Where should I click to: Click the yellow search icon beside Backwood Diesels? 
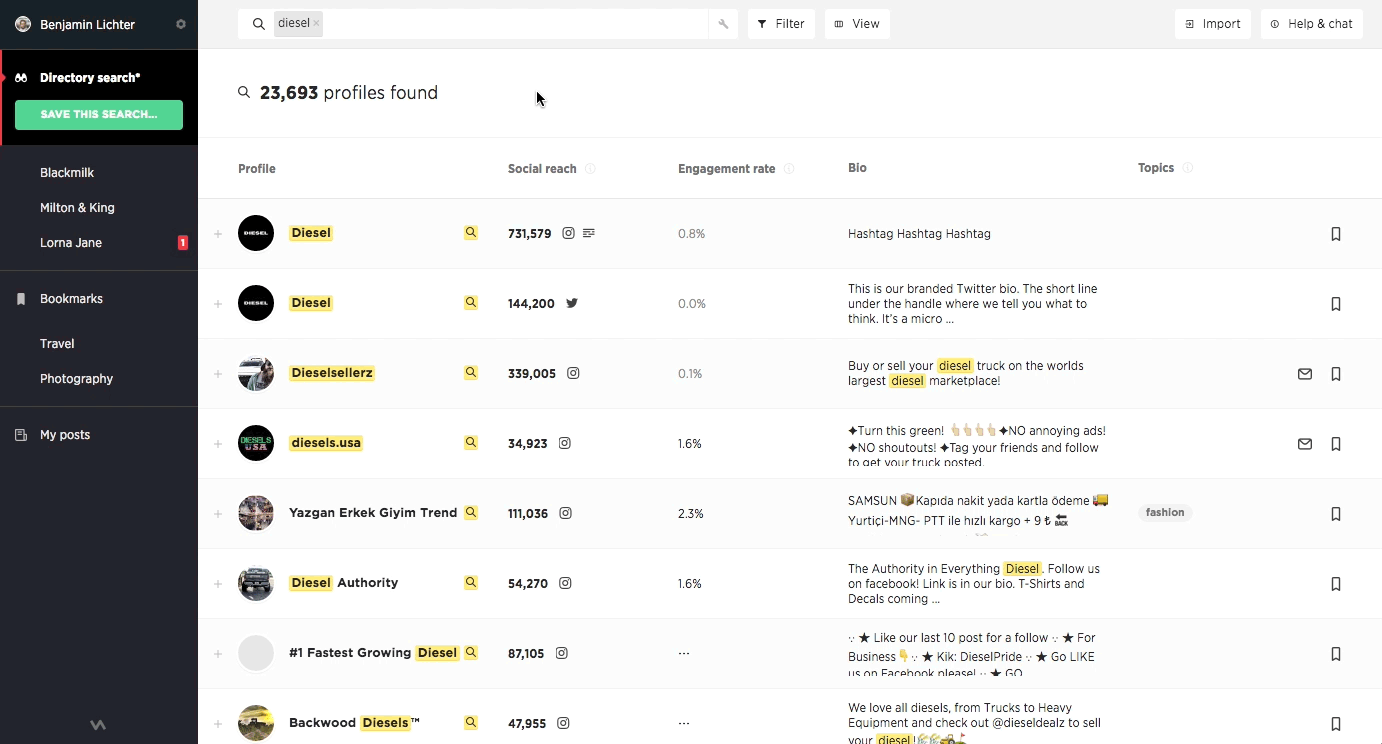coord(471,723)
